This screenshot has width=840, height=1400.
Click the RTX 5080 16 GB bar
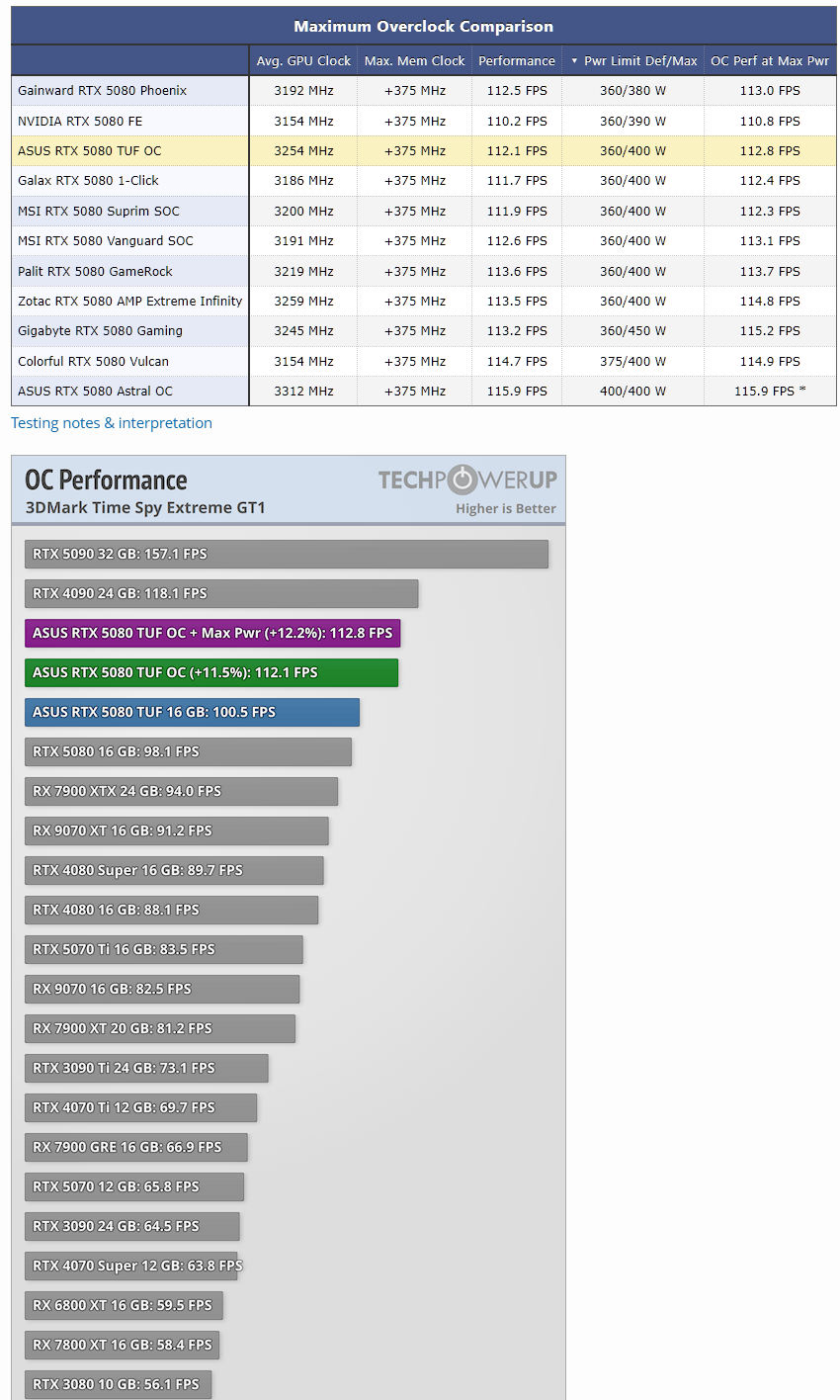click(188, 751)
